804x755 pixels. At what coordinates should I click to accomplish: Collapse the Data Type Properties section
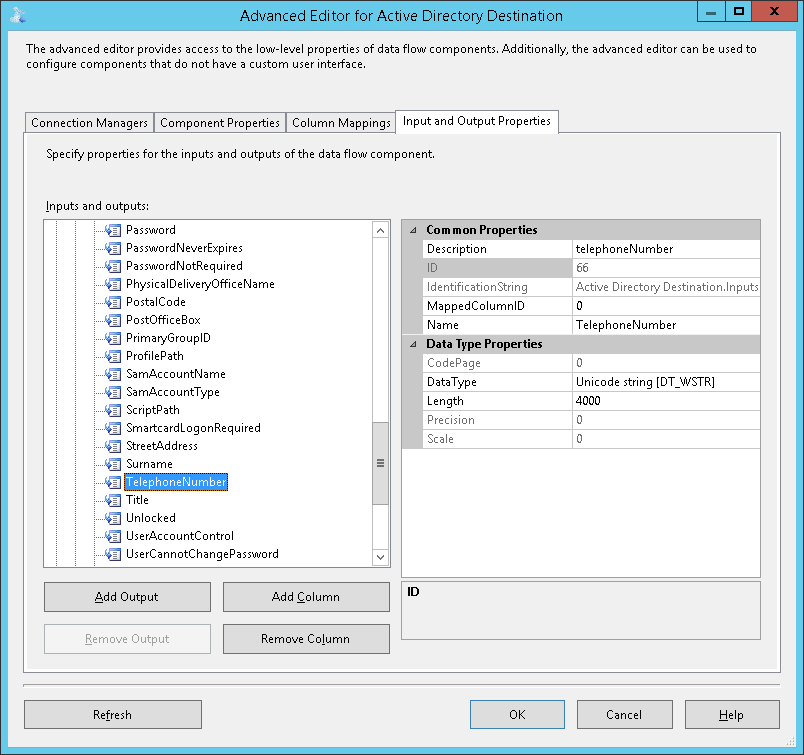413,344
